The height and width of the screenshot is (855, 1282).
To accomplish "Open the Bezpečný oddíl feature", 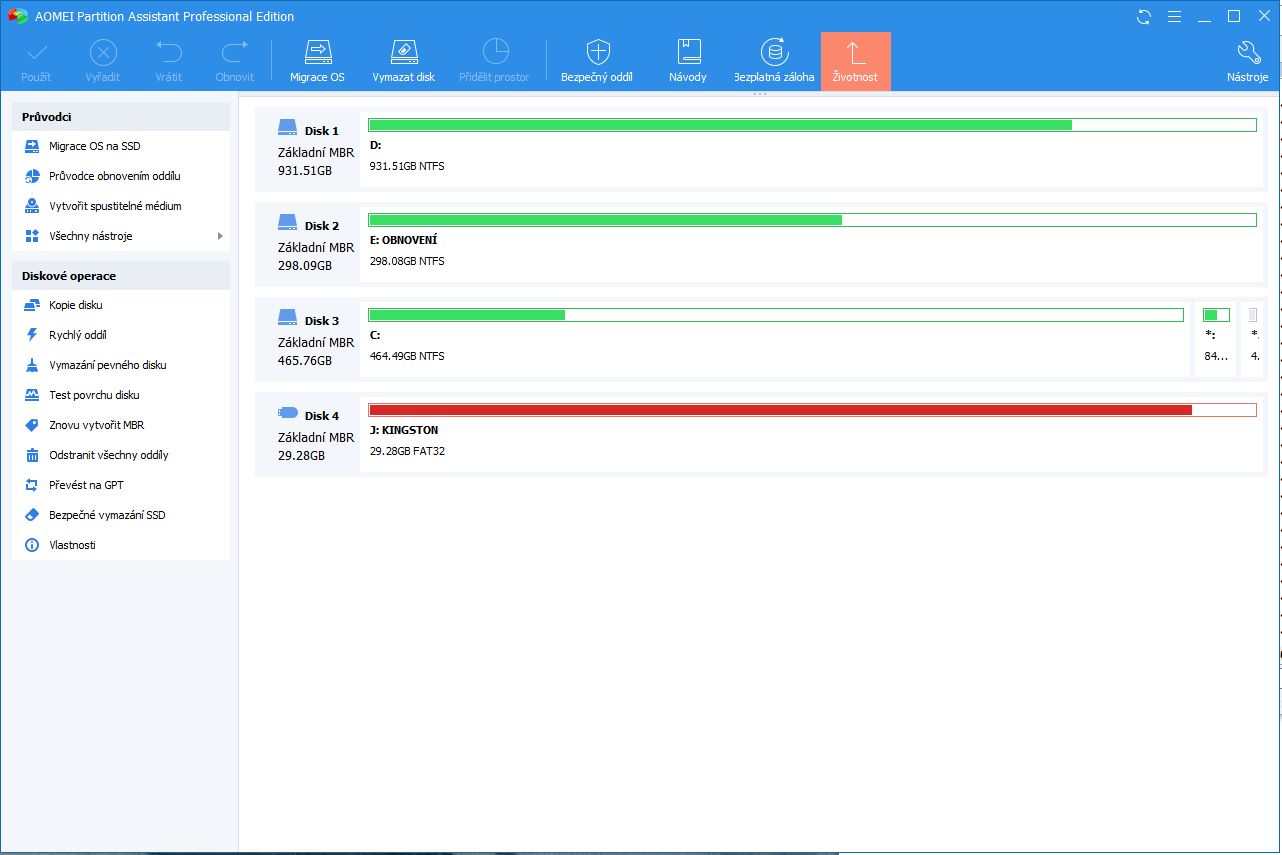I will point(596,58).
